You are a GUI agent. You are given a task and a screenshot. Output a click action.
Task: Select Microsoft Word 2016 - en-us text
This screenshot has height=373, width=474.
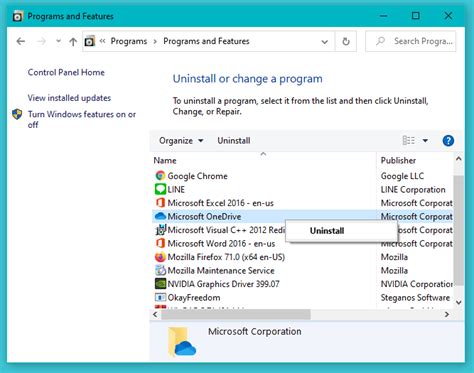coord(221,244)
